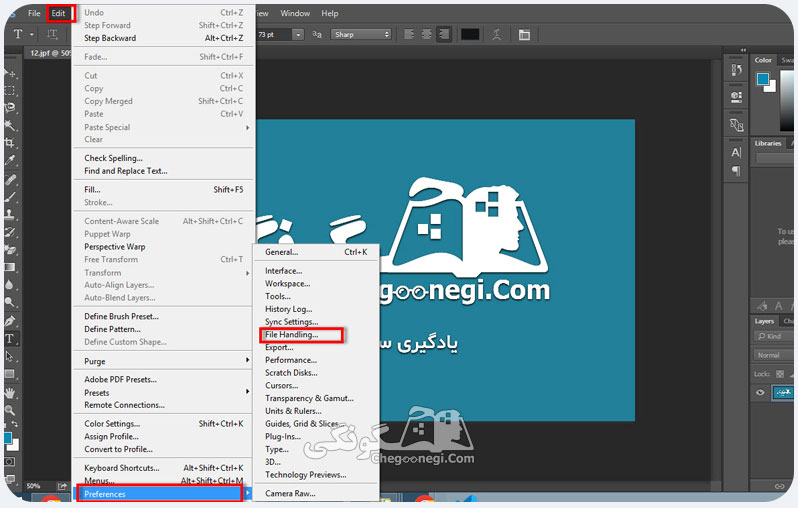Click the 50% zoom level field
Image resolution: width=798 pixels, height=508 pixels.
(x=34, y=486)
